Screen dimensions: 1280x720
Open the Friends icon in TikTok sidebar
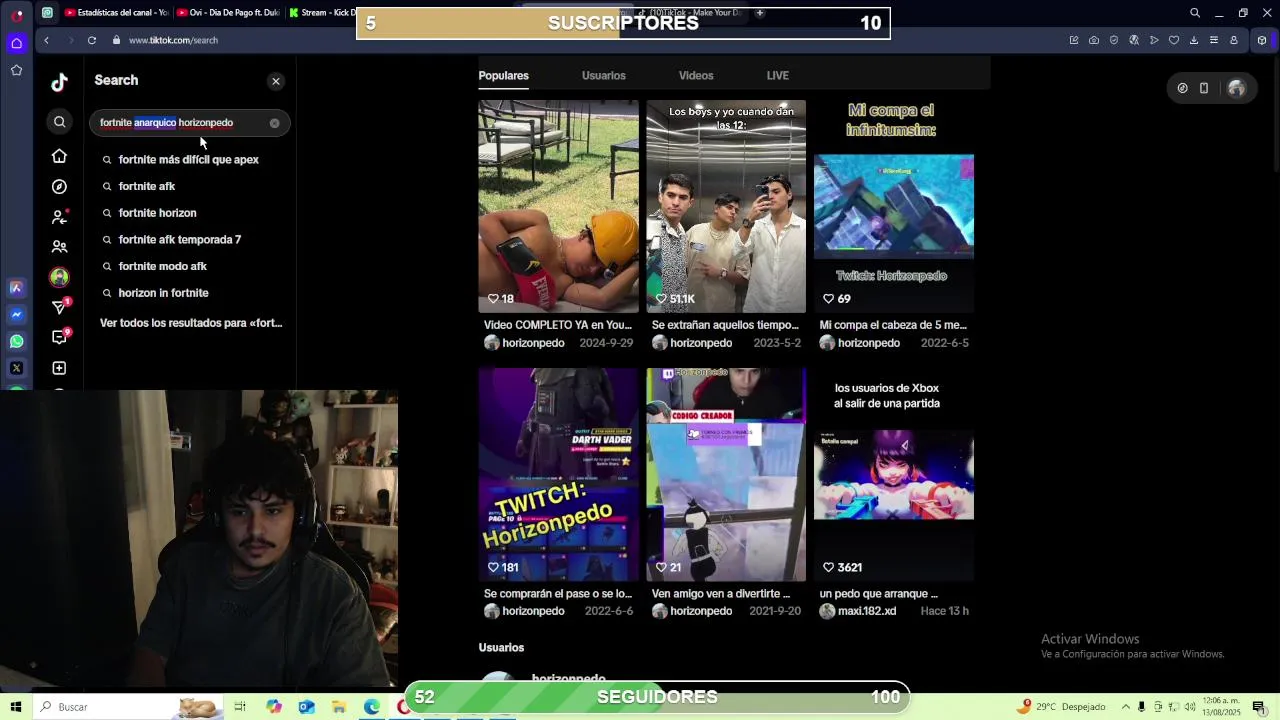pyautogui.click(x=59, y=246)
